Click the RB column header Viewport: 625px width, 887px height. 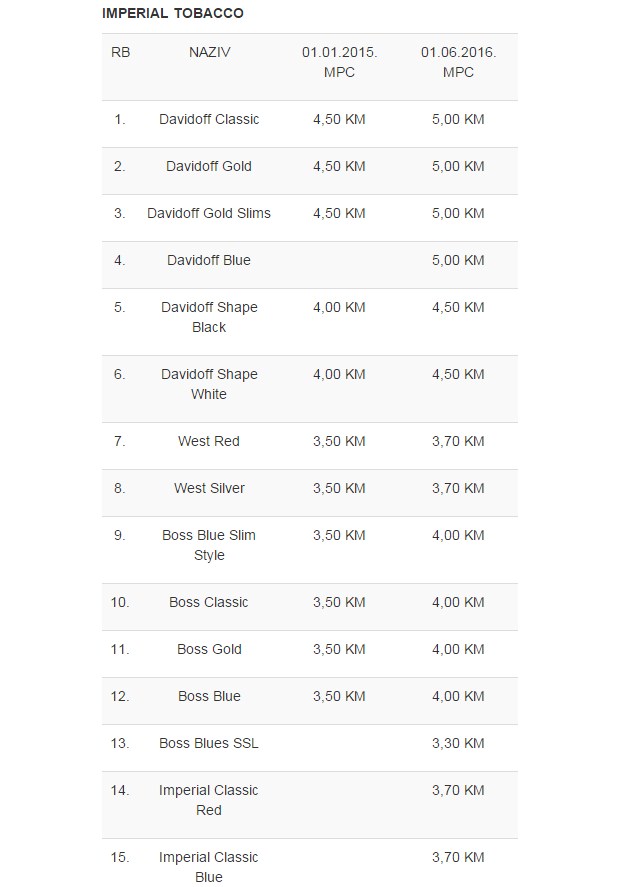click(120, 52)
